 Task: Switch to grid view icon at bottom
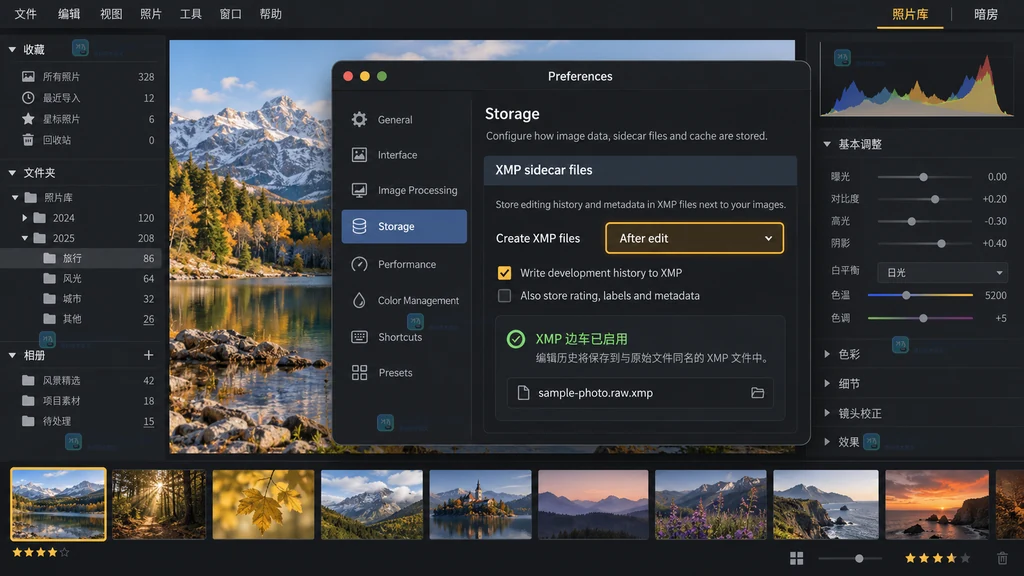coord(796,558)
